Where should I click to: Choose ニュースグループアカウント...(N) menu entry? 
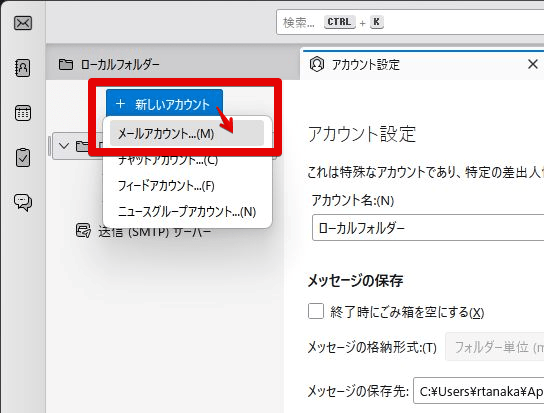tap(187, 212)
